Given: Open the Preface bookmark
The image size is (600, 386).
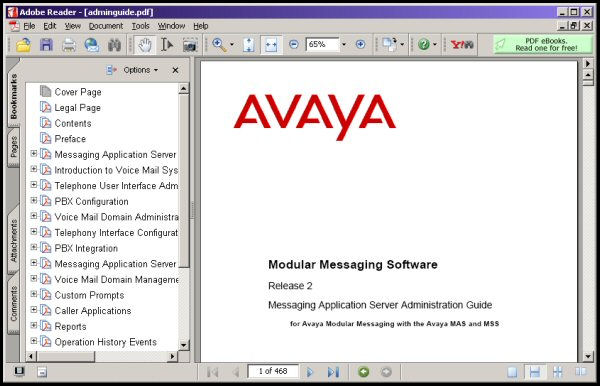Looking at the screenshot, I should (70, 138).
